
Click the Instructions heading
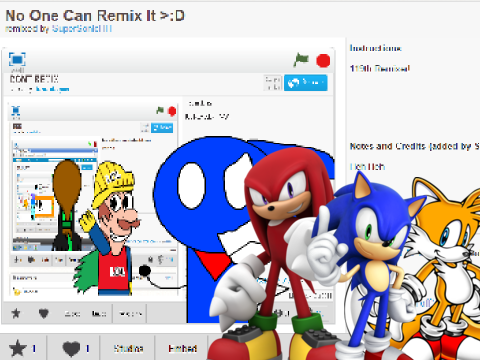(375, 48)
